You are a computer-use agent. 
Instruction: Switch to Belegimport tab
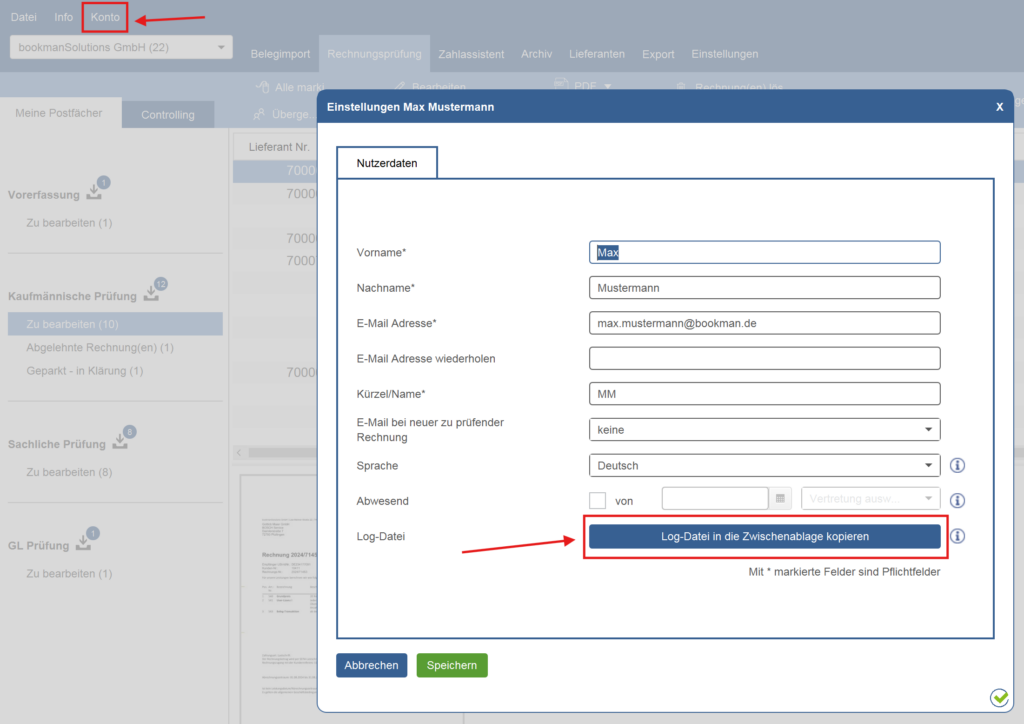click(x=280, y=54)
